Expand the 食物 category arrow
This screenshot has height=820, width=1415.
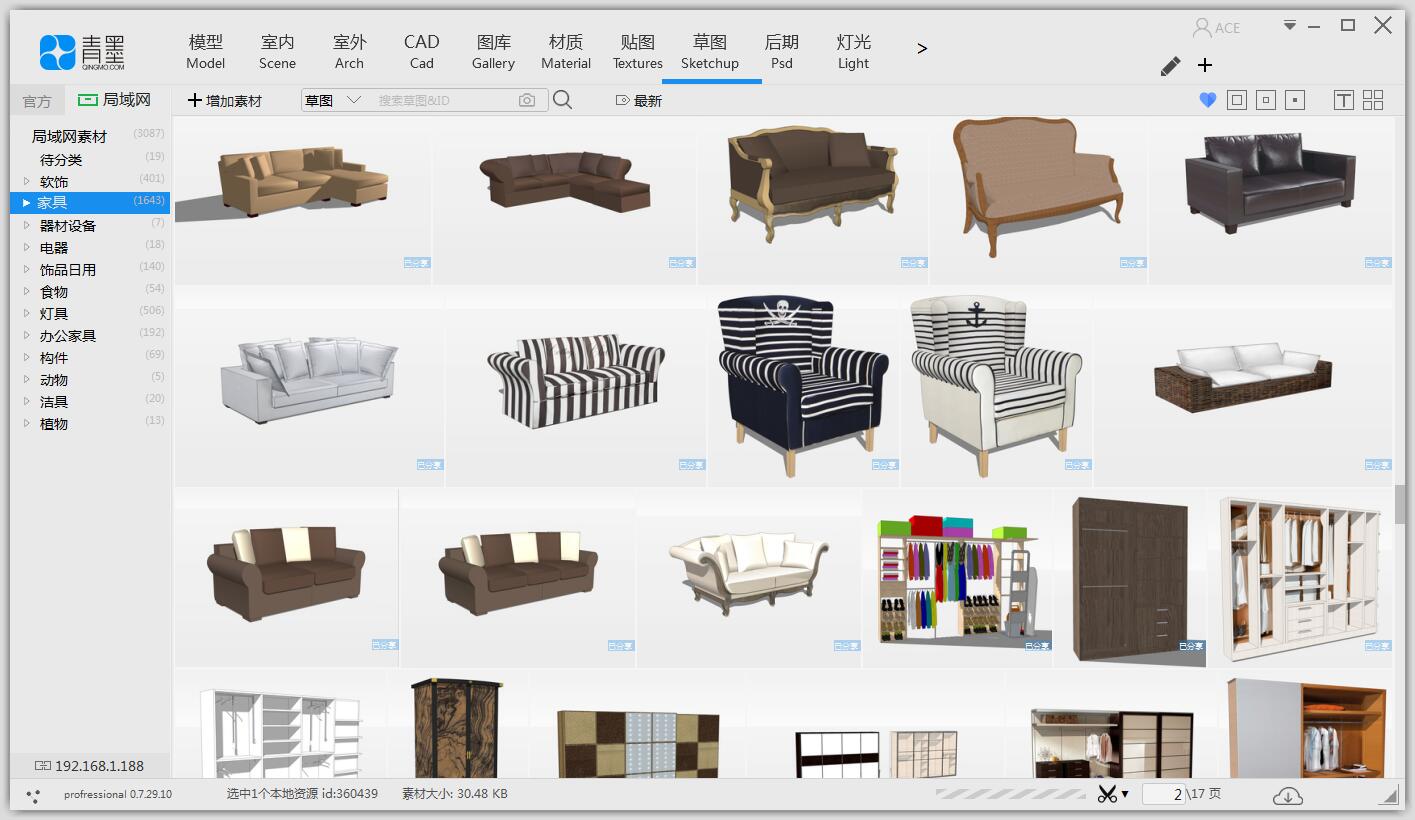(x=27, y=291)
